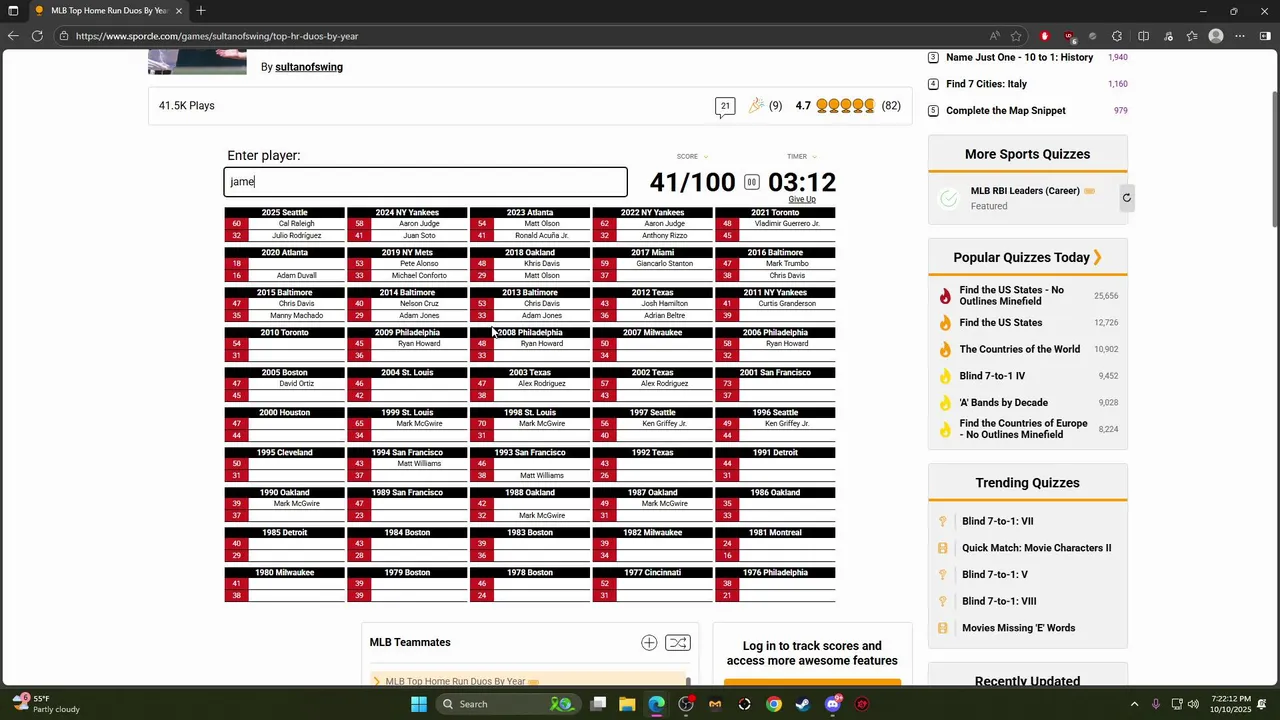
Task: Open Blind 7-to-1: VII trending quiz
Action: pyautogui.click(x=997, y=521)
